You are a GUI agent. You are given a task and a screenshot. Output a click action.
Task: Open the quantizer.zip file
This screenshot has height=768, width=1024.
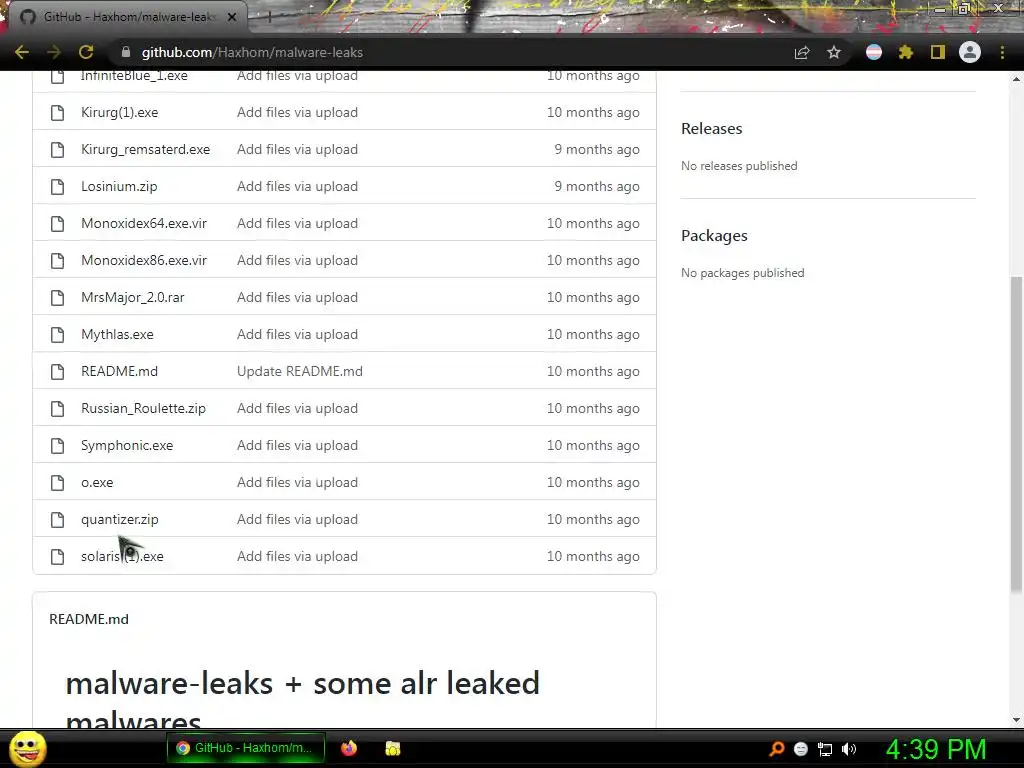click(x=120, y=520)
